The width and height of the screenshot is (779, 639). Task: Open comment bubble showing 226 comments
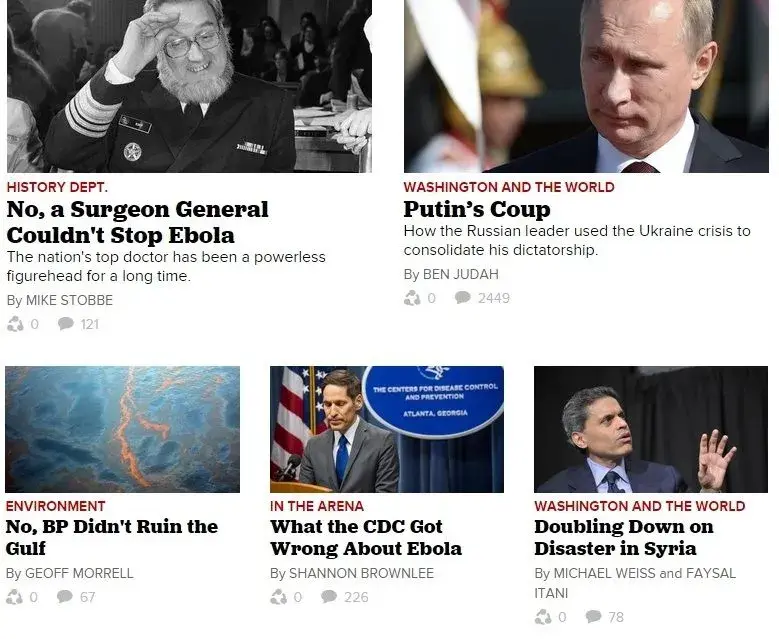[x=329, y=596]
